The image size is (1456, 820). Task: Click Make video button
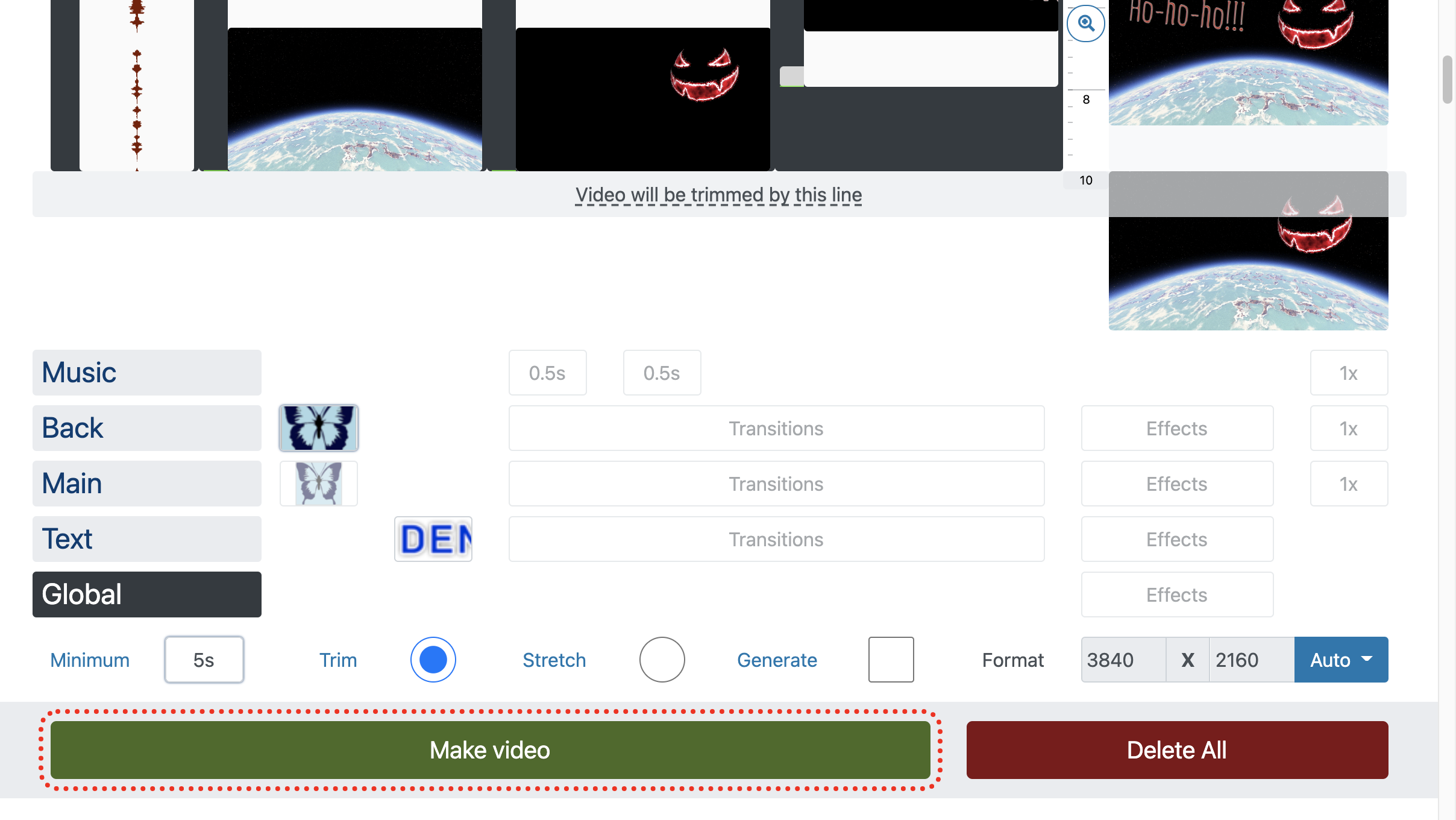pos(490,750)
